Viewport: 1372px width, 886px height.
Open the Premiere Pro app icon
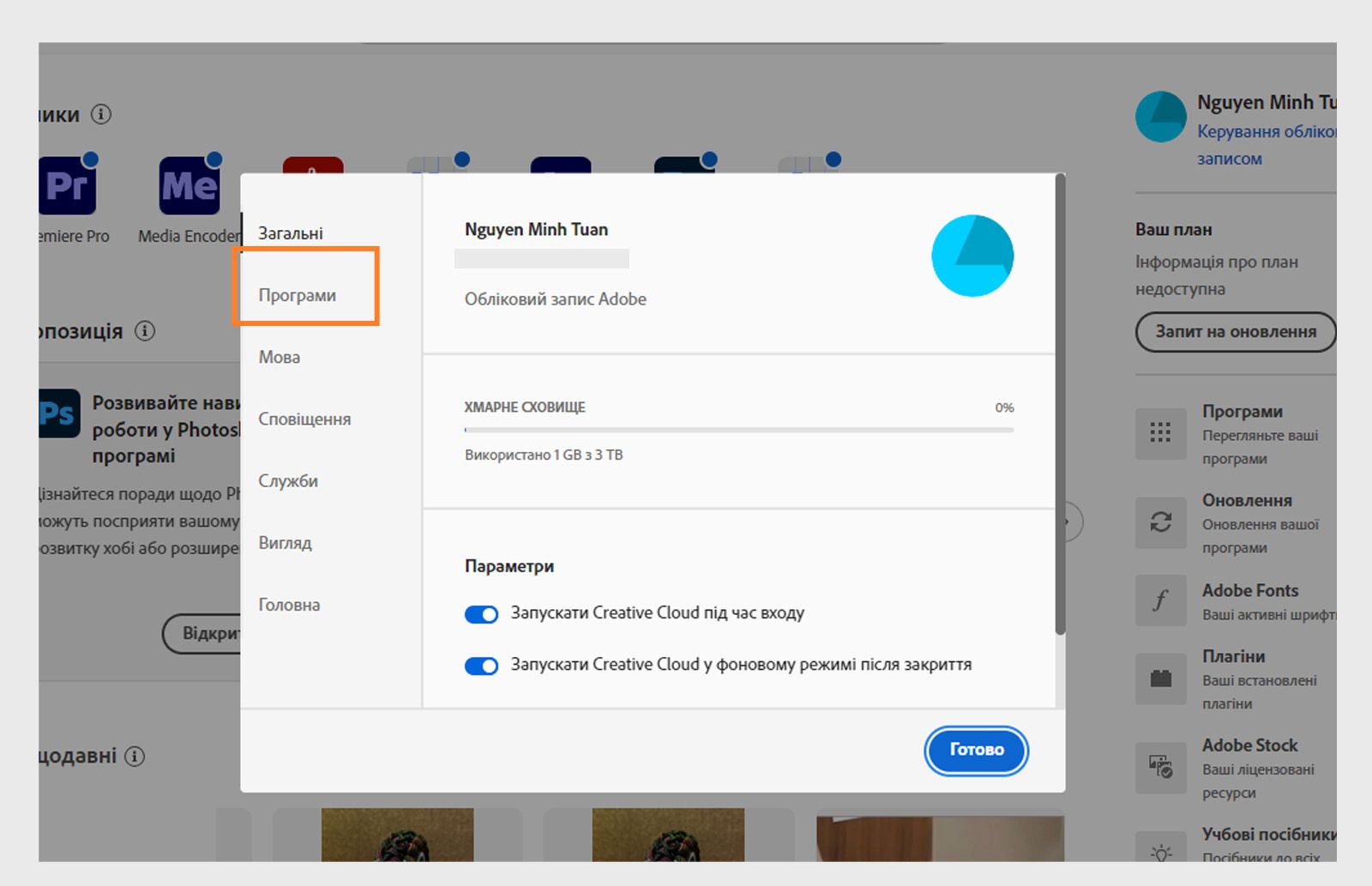69,183
